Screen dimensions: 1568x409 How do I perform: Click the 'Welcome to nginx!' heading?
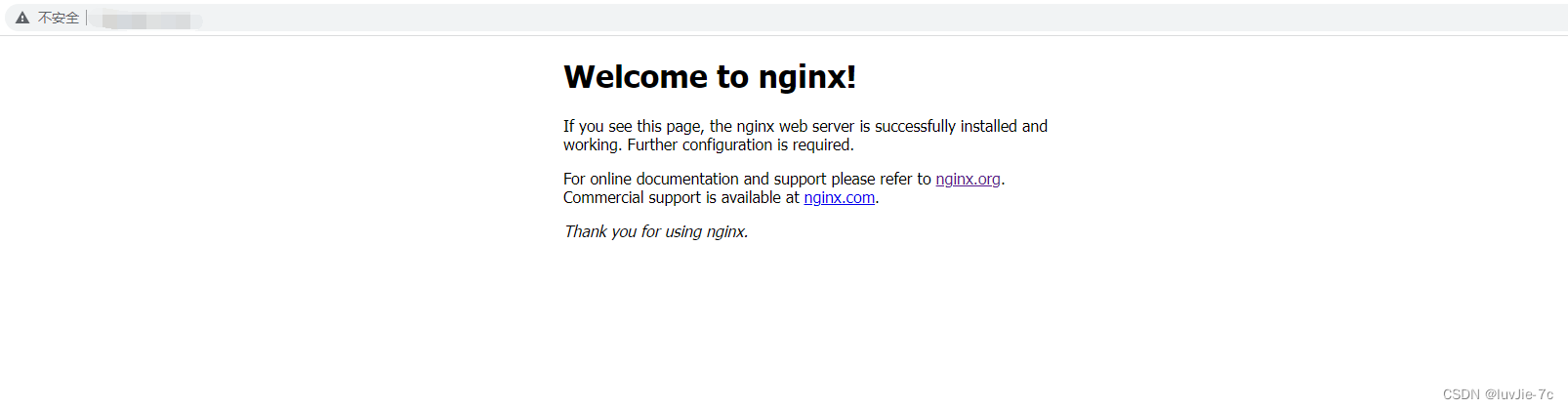click(x=710, y=76)
